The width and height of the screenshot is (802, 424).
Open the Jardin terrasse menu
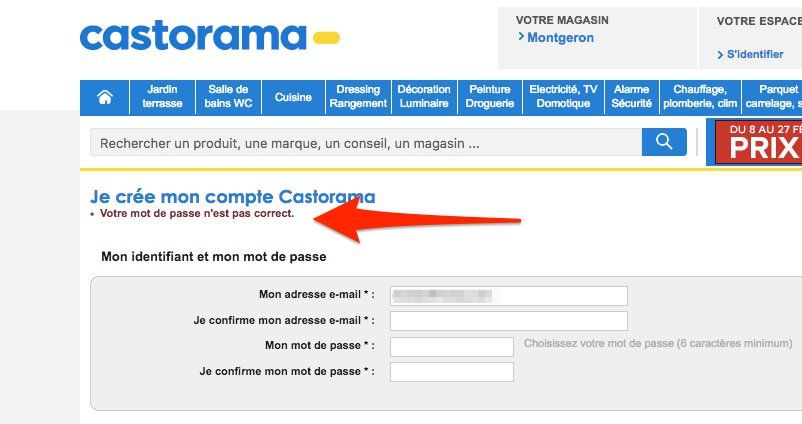click(162, 96)
